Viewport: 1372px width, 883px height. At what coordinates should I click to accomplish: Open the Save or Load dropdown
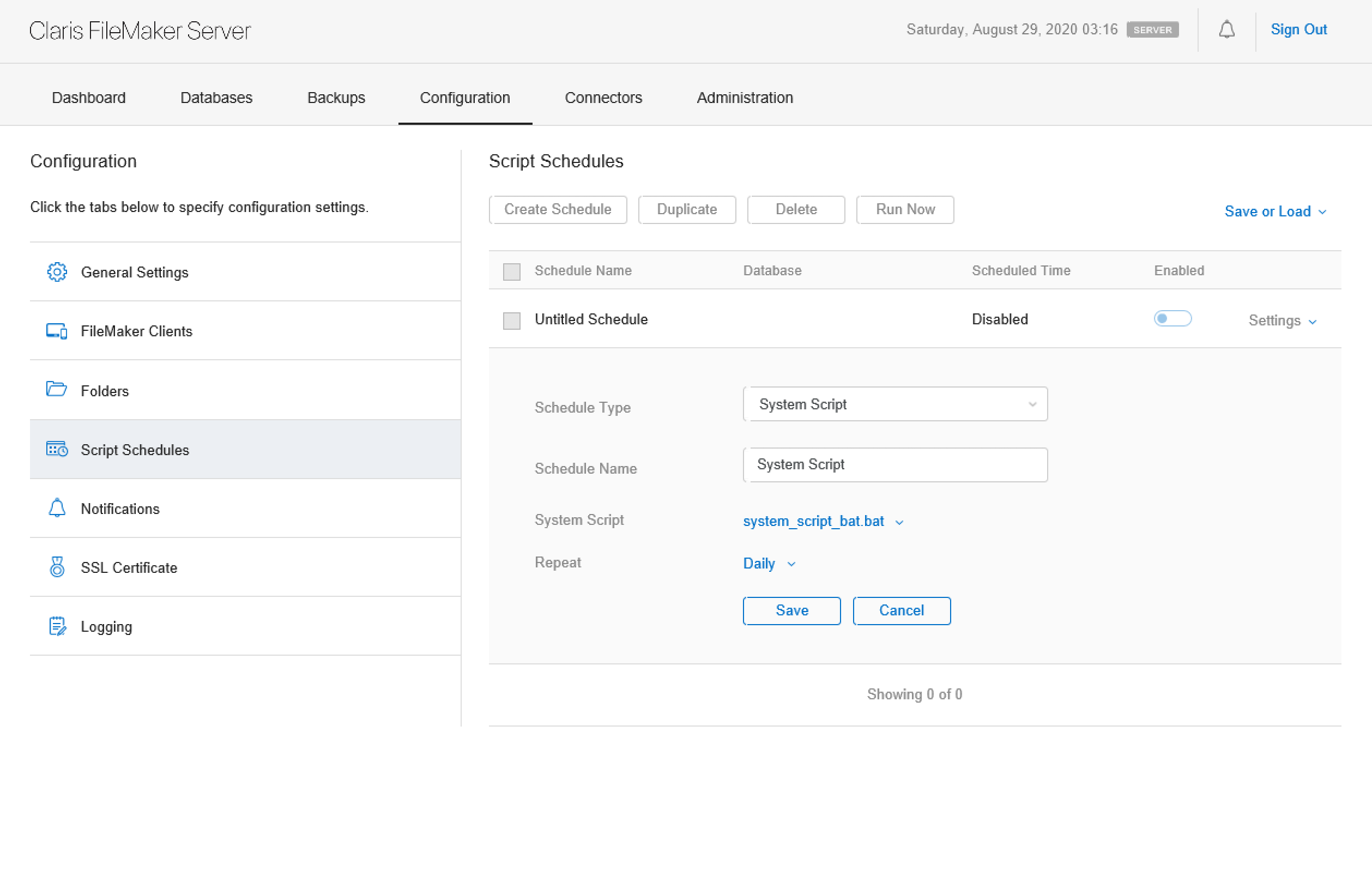1275,211
